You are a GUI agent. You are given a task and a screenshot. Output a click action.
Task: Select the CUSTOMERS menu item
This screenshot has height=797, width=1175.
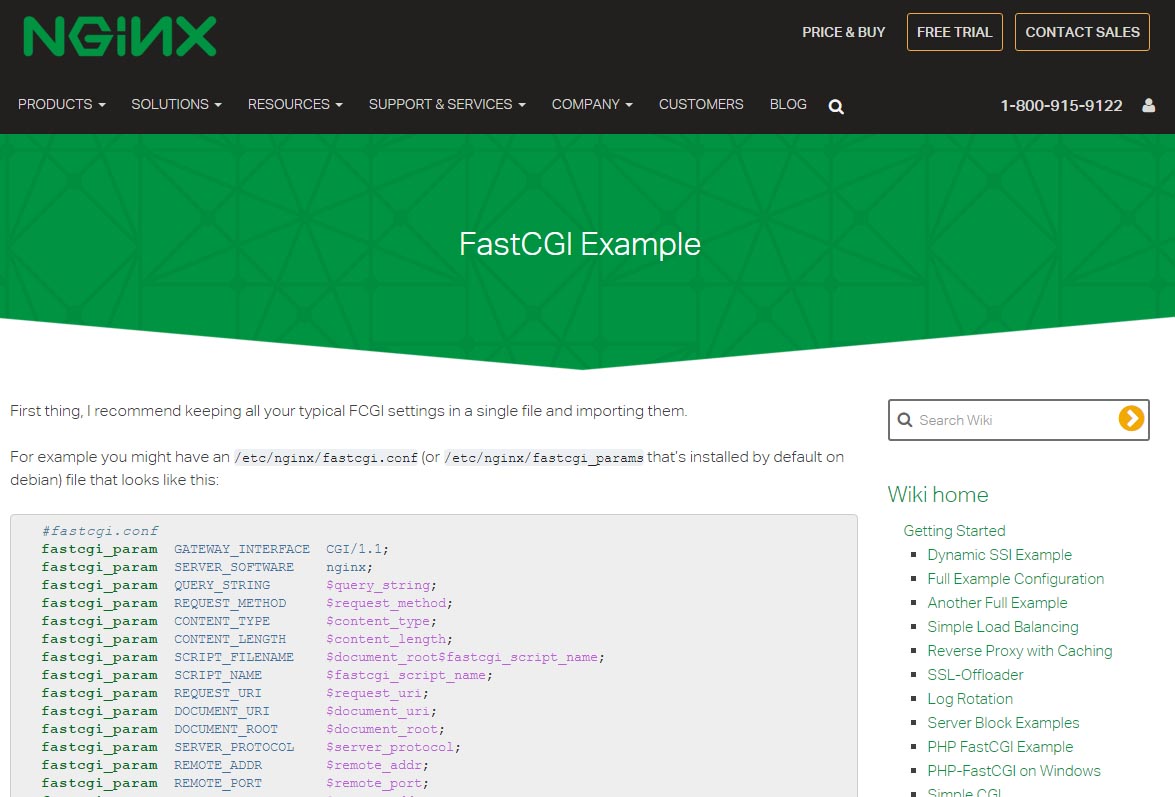click(701, 104)
